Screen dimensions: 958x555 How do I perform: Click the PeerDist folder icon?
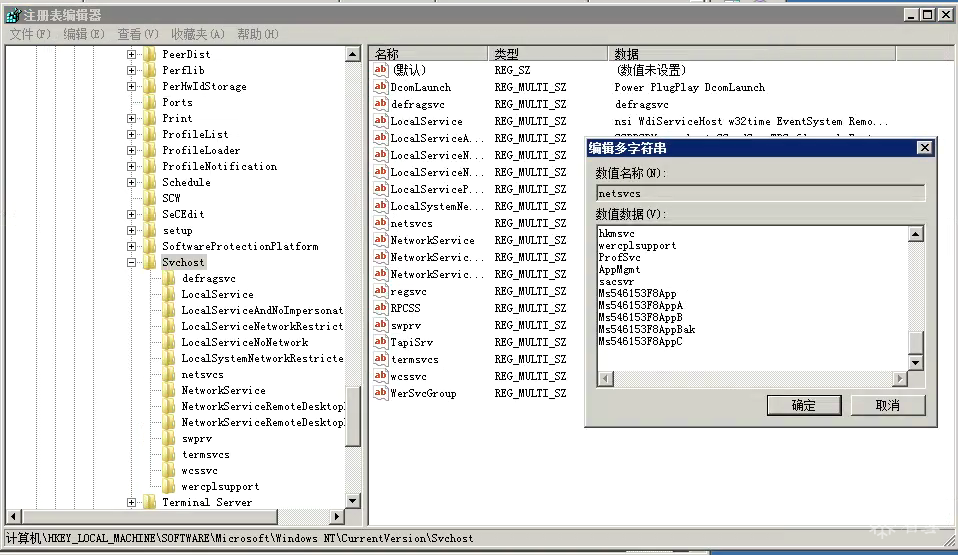[x=150, y=54]
